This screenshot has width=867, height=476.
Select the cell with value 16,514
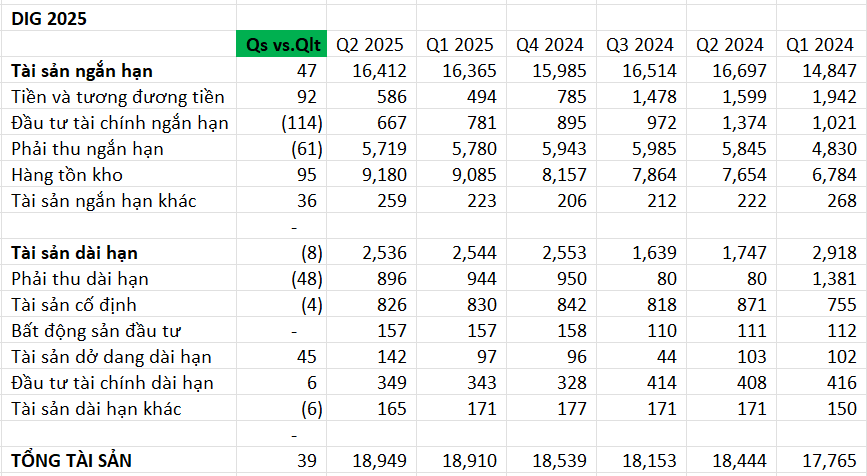point(641,71)
